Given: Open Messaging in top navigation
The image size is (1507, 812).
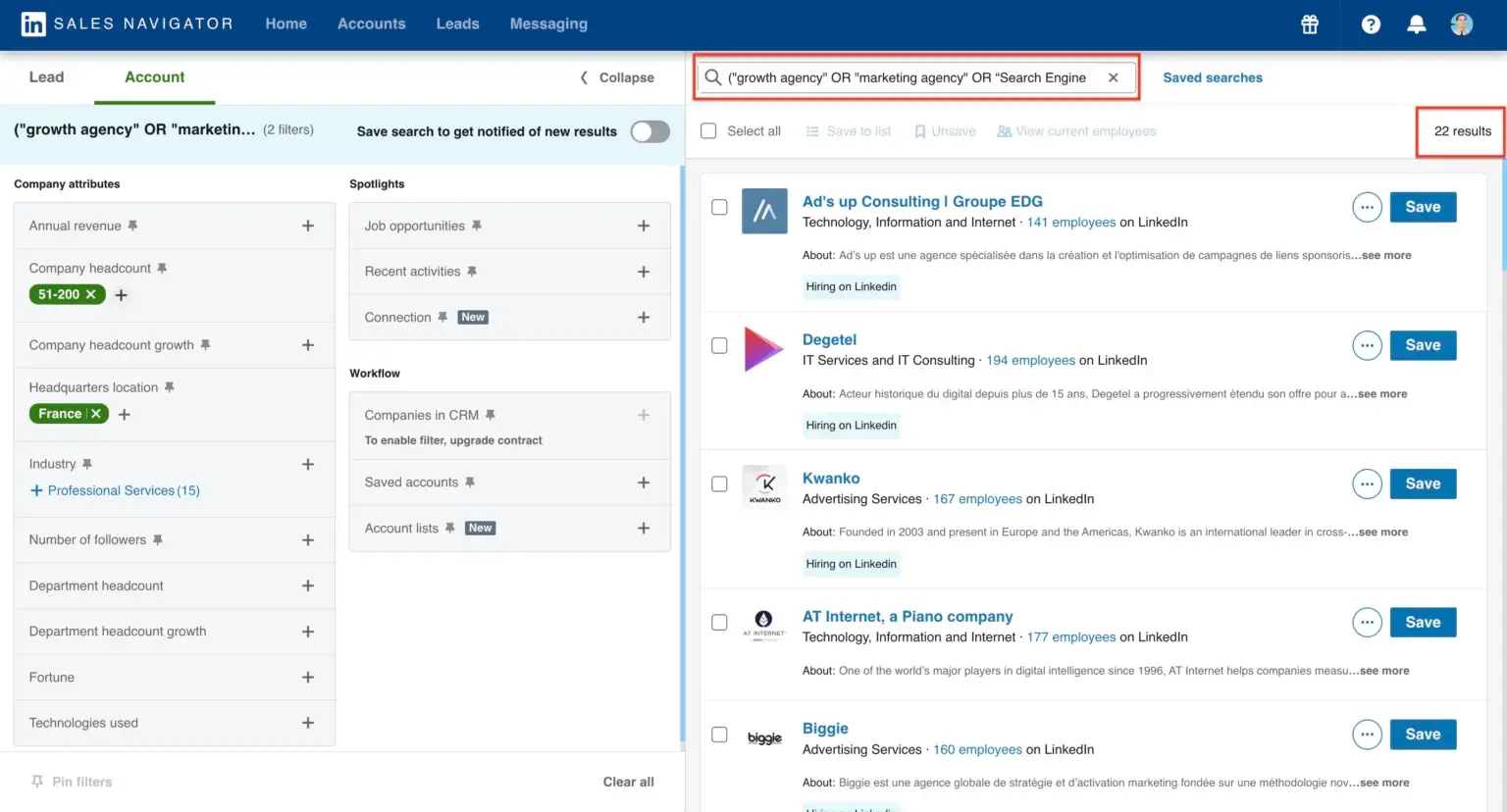Looking at the screenshot, I should (548, 24).
